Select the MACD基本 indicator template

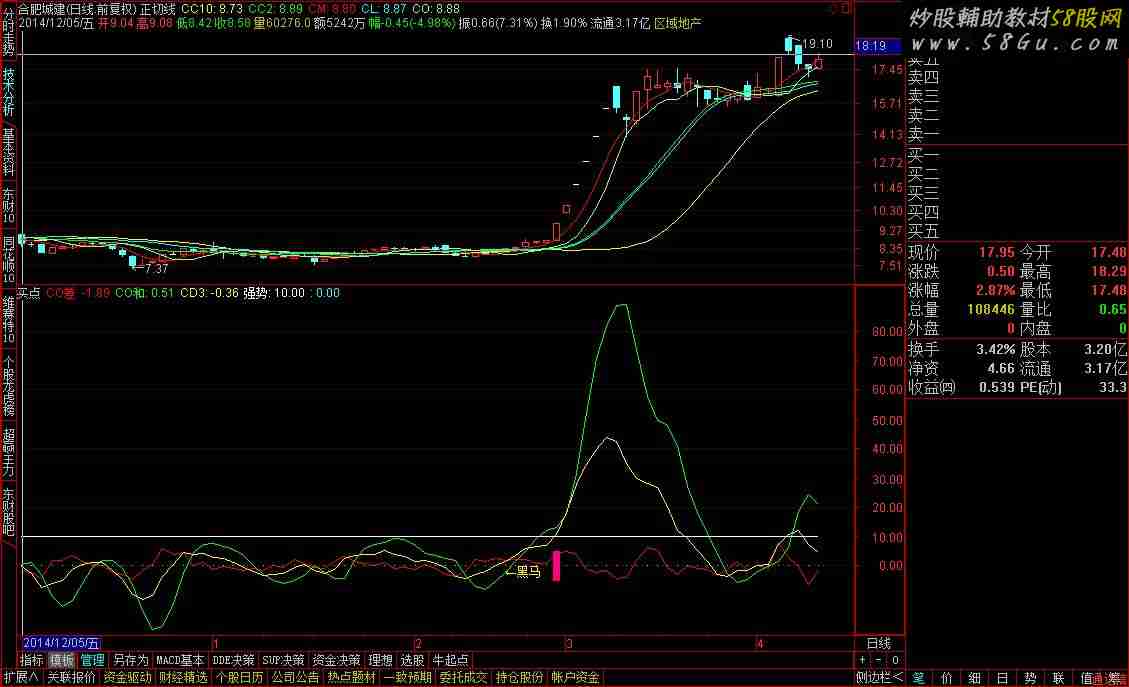pyautogui.click(x=180, y=660)
